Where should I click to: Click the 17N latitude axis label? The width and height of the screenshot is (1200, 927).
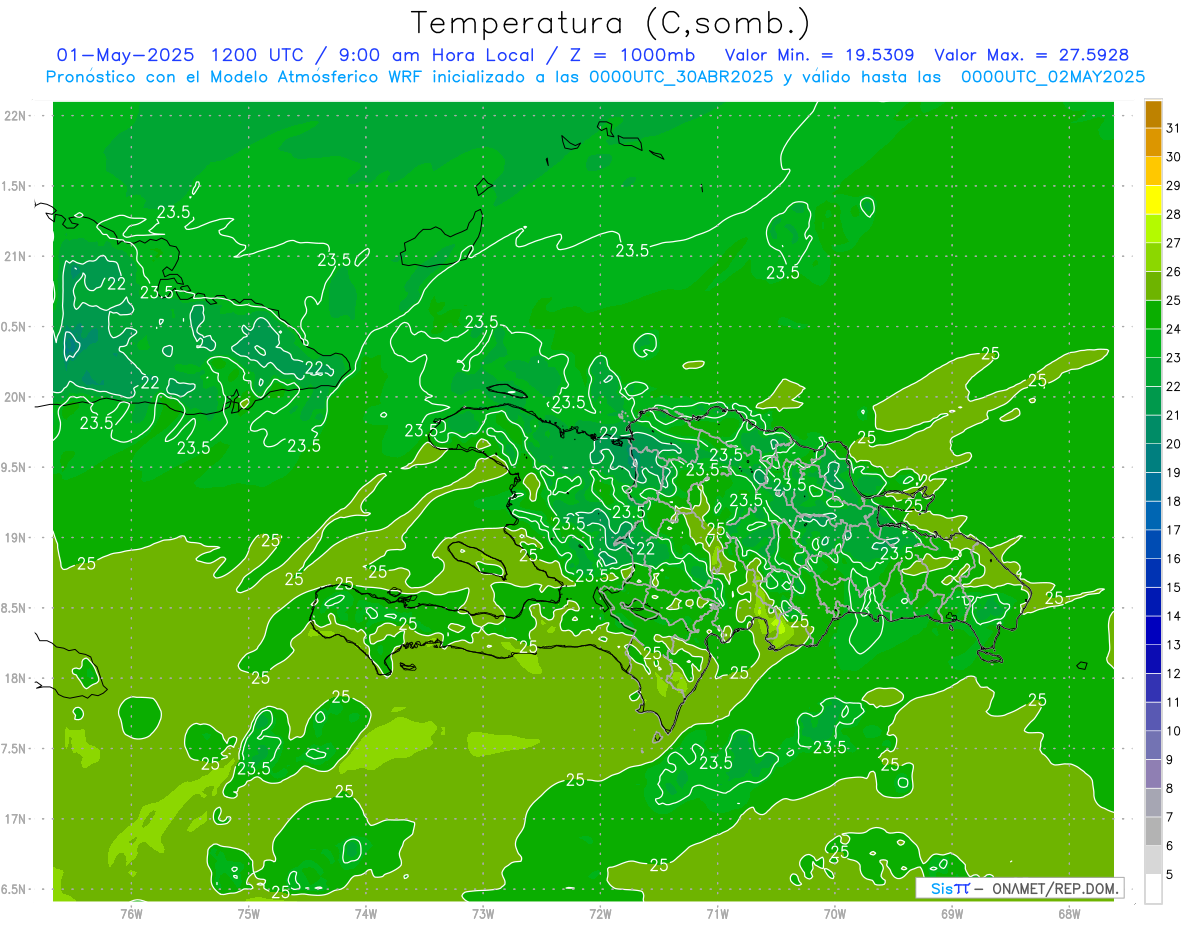(x=14, y=819)
